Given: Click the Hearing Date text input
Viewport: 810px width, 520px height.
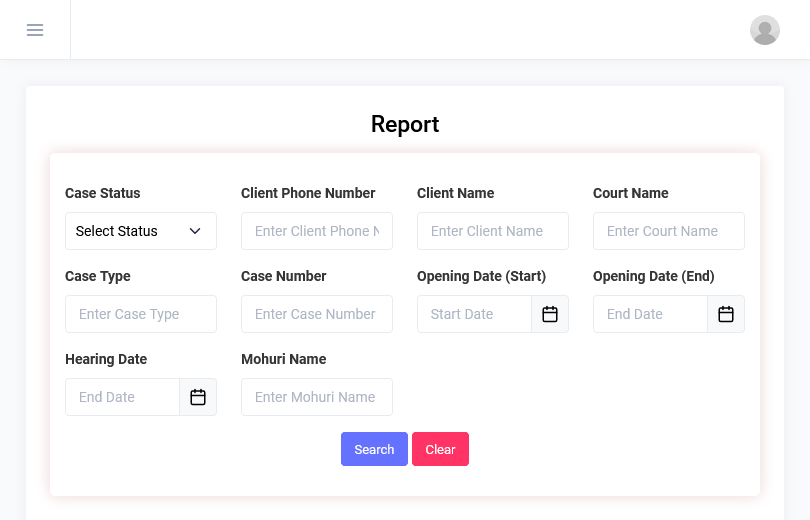Looking at the screenshot, I should click(122, 397).
